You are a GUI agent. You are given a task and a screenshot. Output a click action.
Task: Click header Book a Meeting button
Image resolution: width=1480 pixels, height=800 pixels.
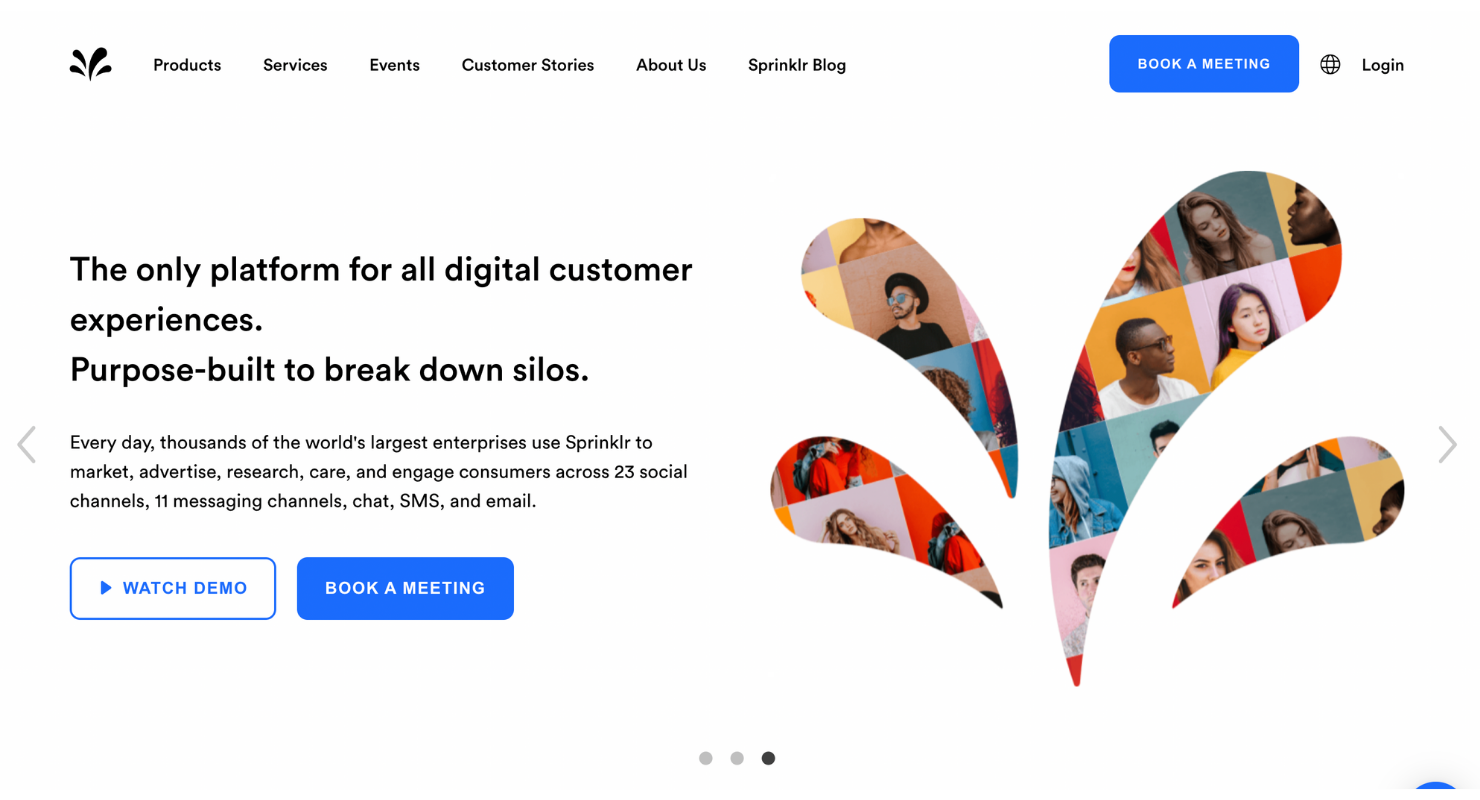pyautogui.click(x=1204, y=64)
